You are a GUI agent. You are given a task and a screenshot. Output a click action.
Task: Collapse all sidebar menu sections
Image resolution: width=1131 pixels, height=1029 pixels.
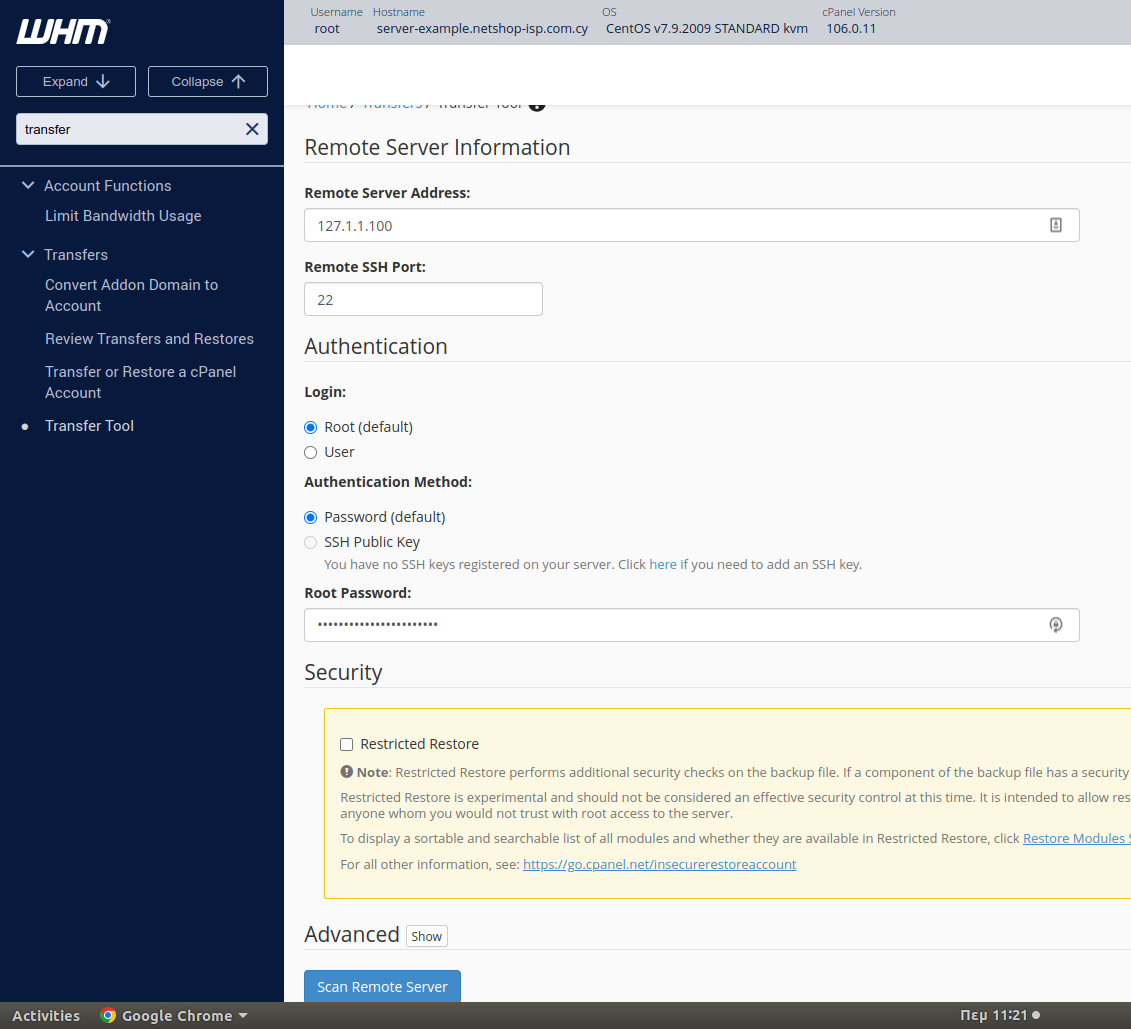coord(208,81)
